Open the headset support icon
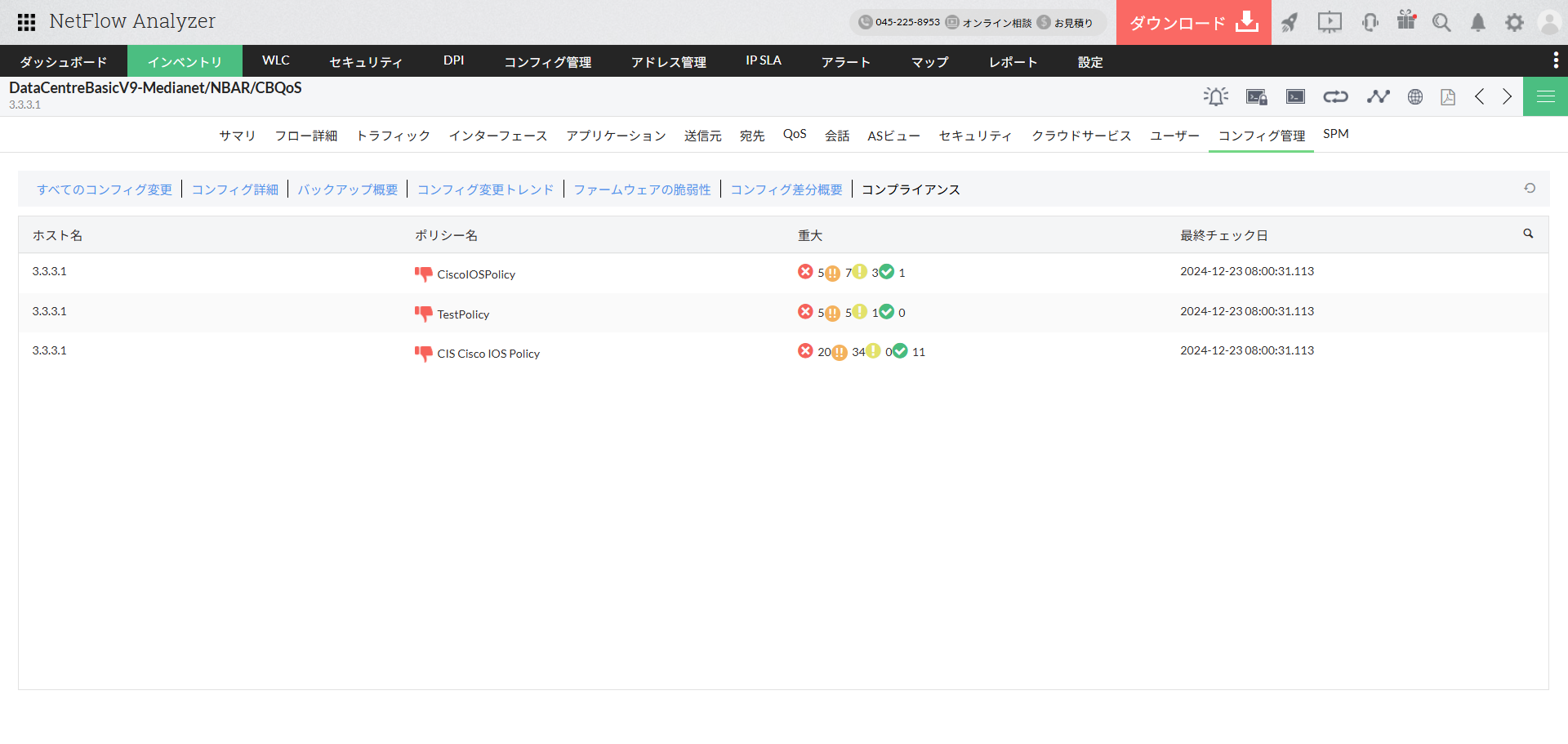 [1370, 22]
